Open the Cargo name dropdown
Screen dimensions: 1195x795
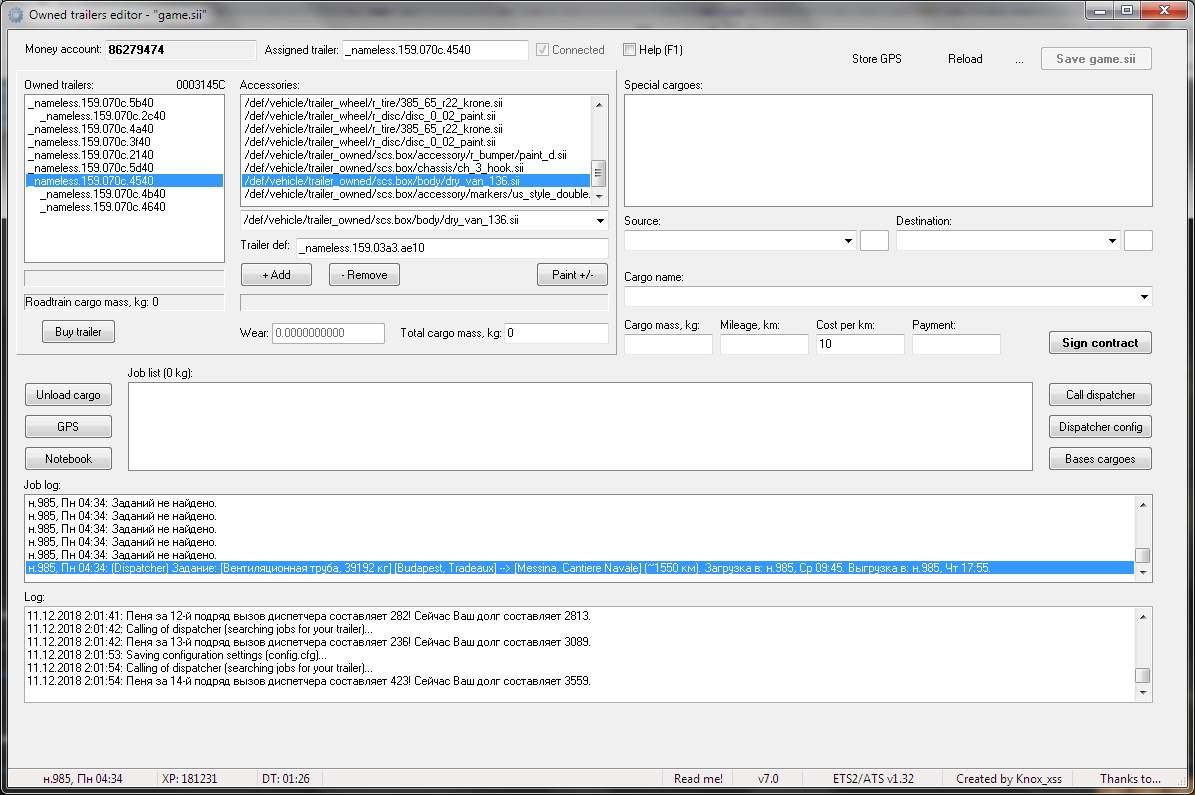coord(1144,297)
